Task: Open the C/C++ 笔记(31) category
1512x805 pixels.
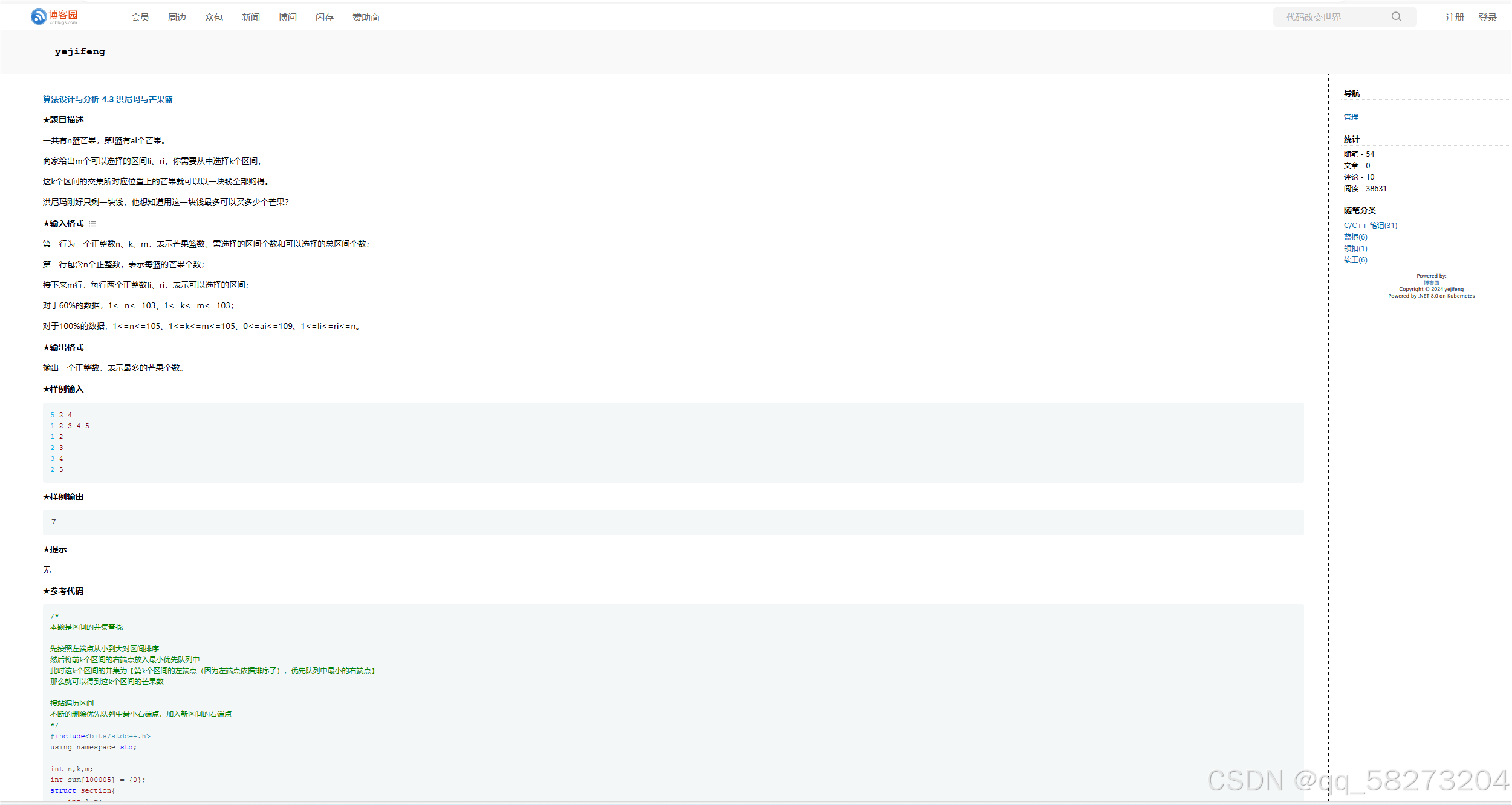Action: pos(1370,226)
